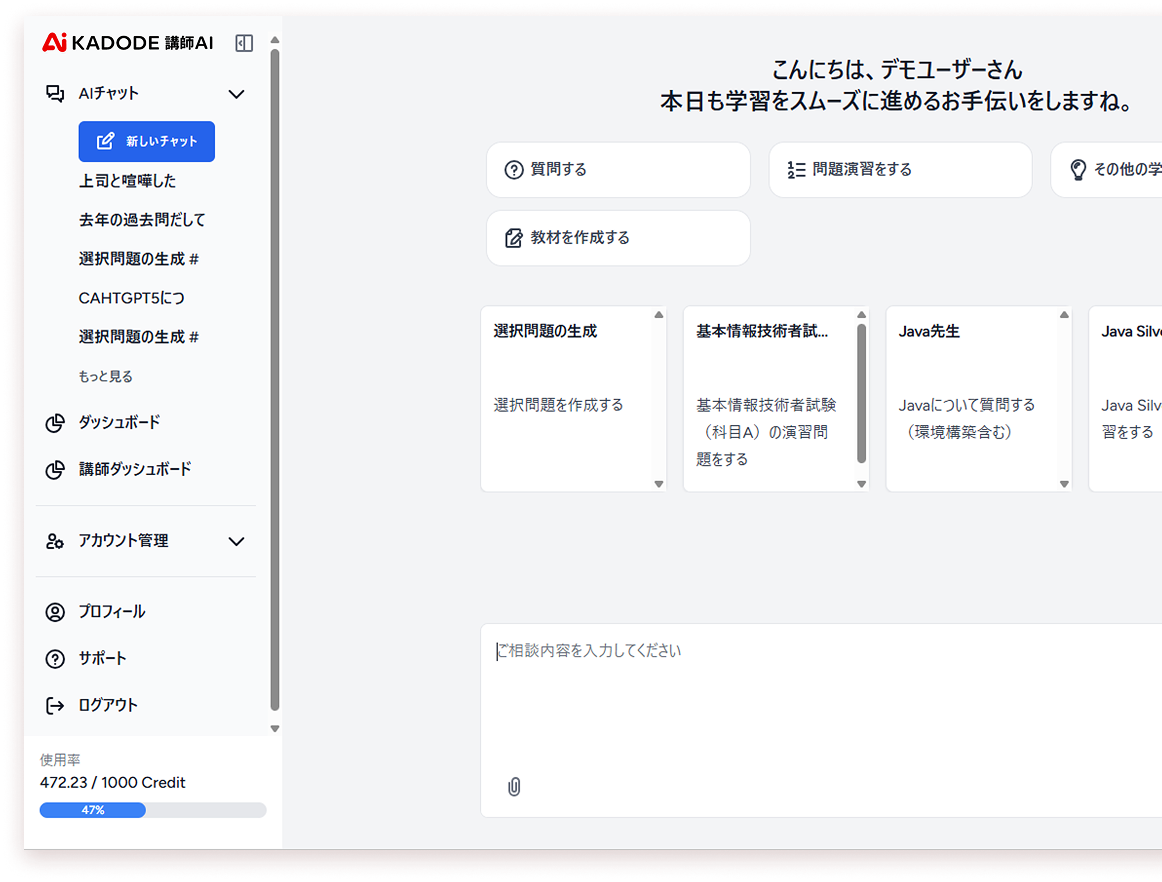Screen dimensions: 1162x882
Task: Click the dashboard pie chart icon
Action: point(55,423)
